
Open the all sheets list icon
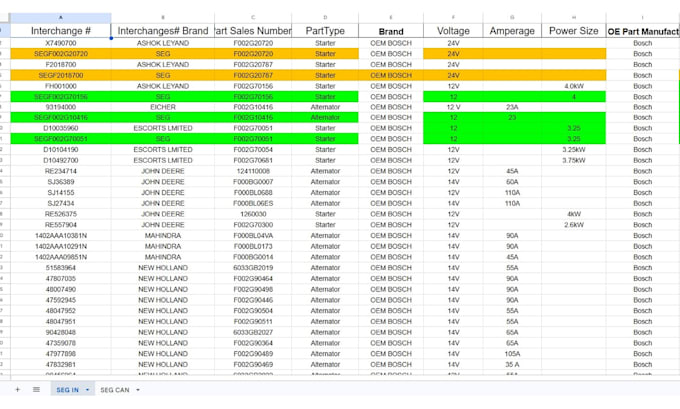tap(36, 389)
